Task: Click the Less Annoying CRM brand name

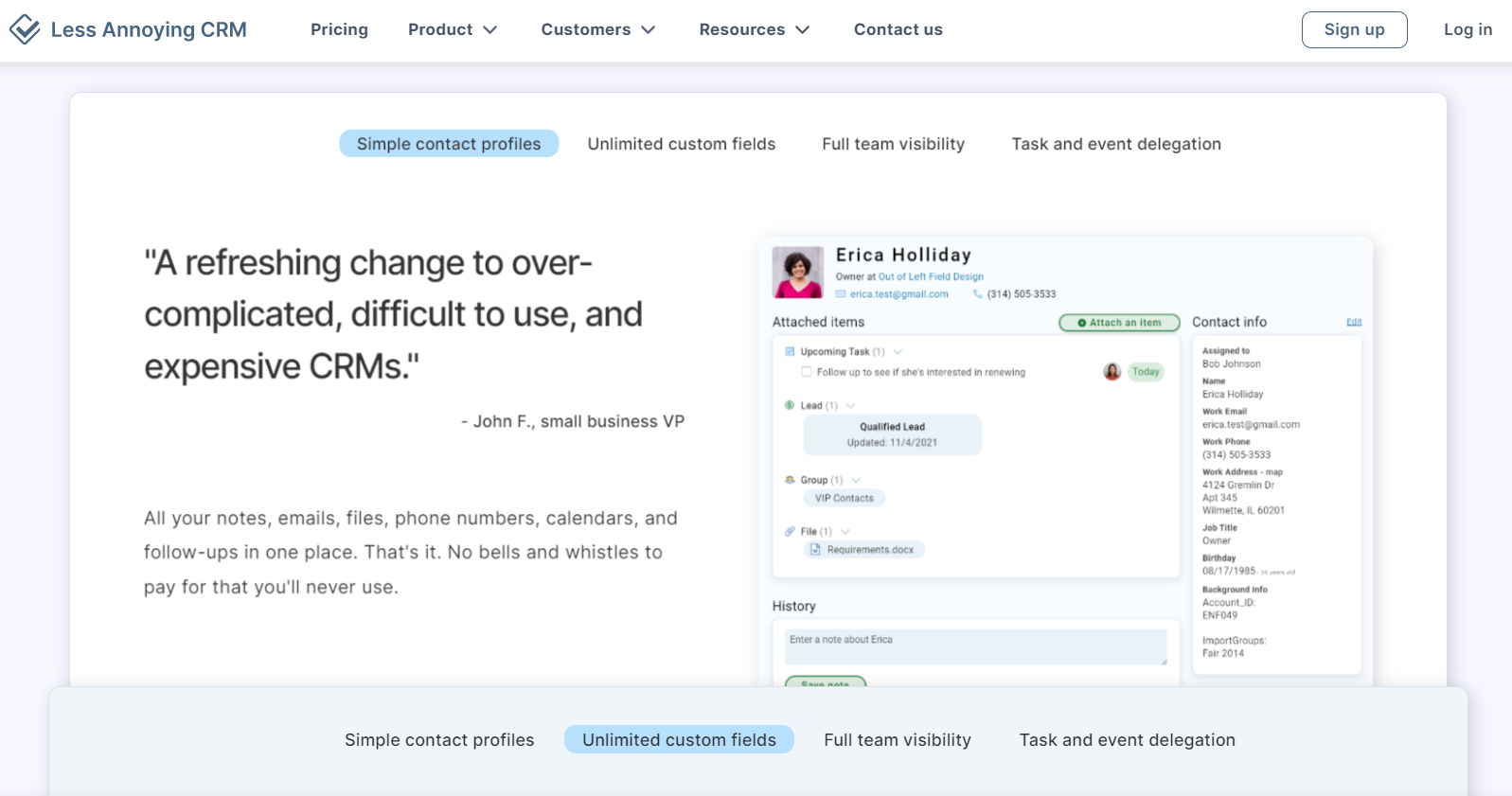Action: tap(149, 29)
